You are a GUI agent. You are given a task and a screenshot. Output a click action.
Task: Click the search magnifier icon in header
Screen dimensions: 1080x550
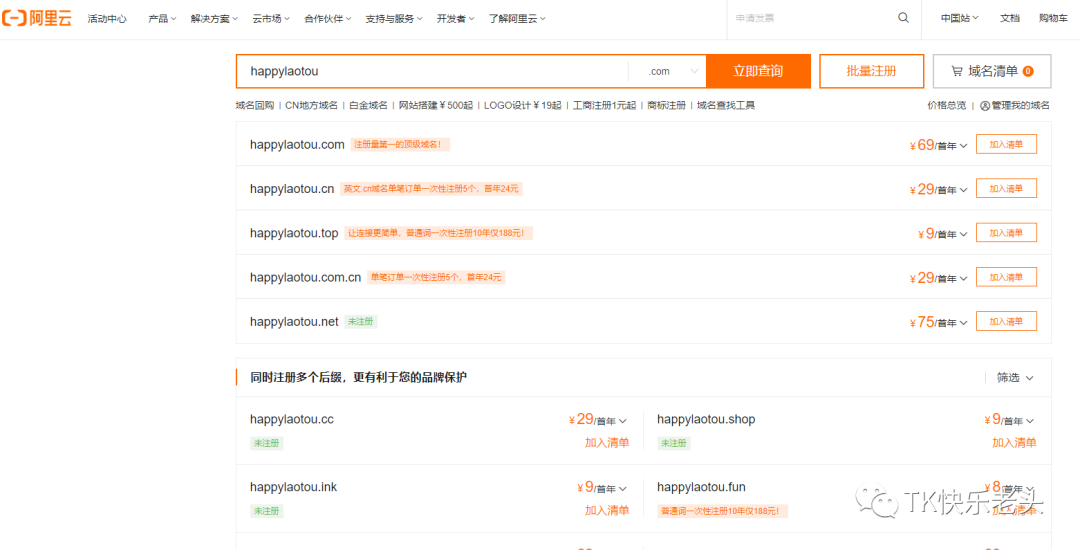pos(904,18)
